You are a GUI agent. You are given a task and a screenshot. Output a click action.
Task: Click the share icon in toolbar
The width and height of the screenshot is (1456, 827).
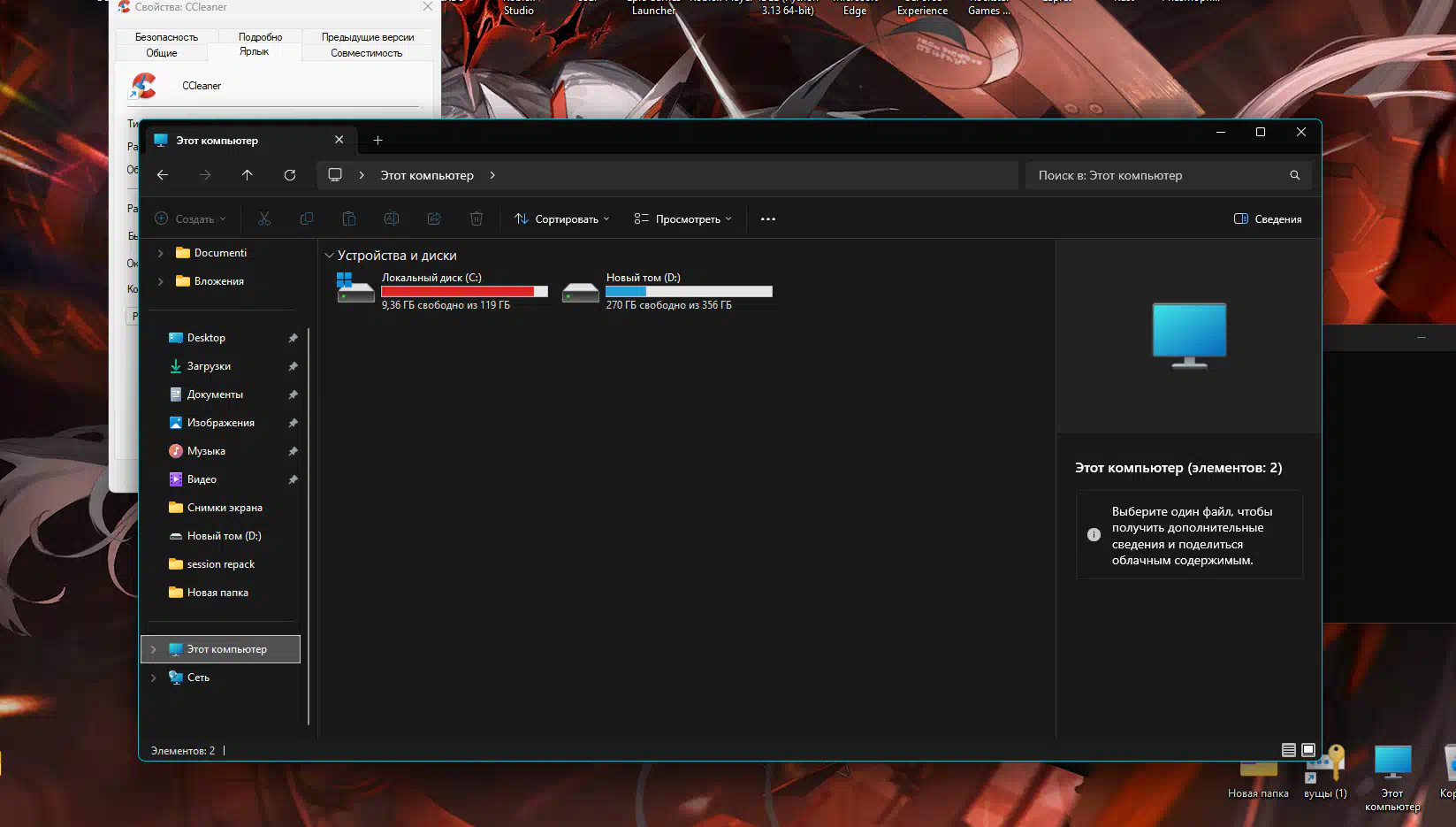click(434, 218)
